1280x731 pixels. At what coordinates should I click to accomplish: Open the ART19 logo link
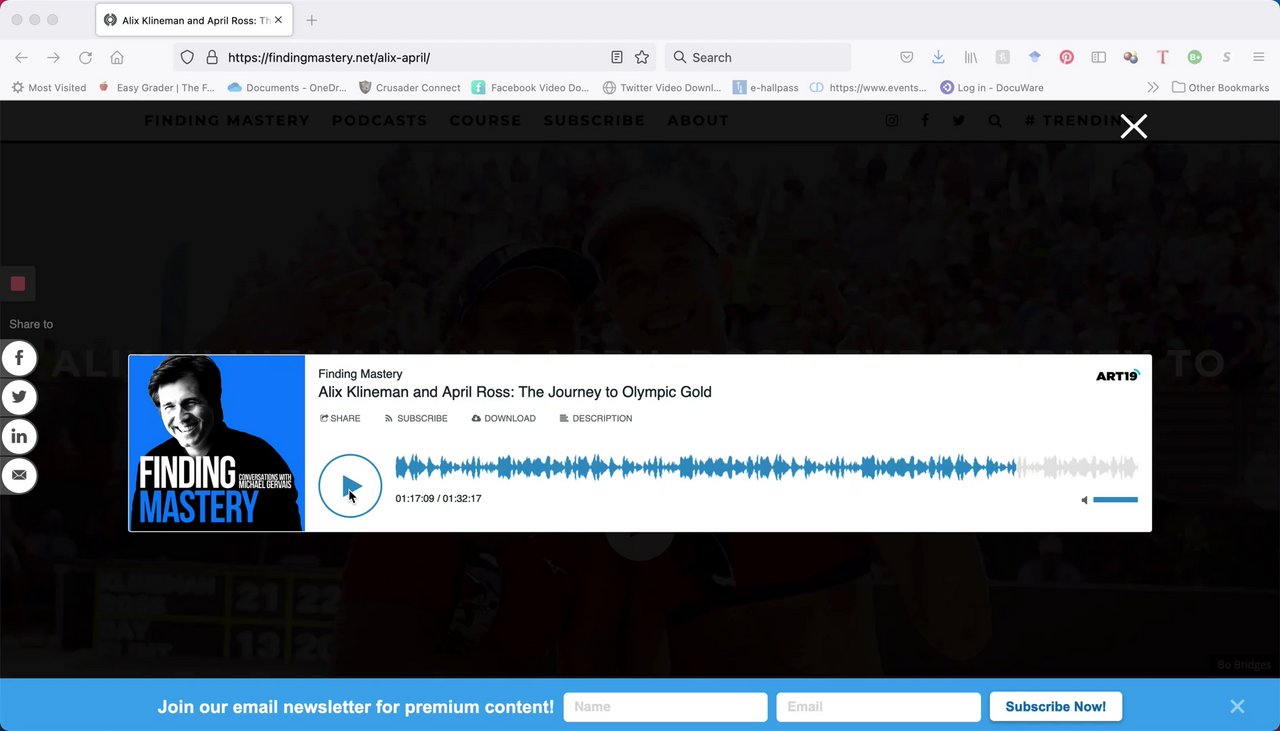click(x=1118, y=376)
